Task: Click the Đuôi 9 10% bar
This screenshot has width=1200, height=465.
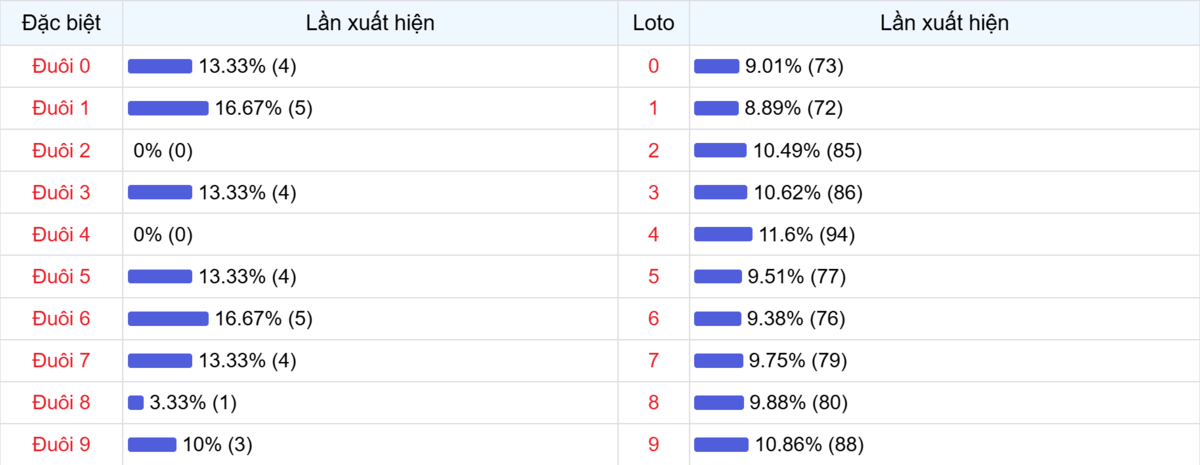Action: pyautogui.click(x=152, y=444)
